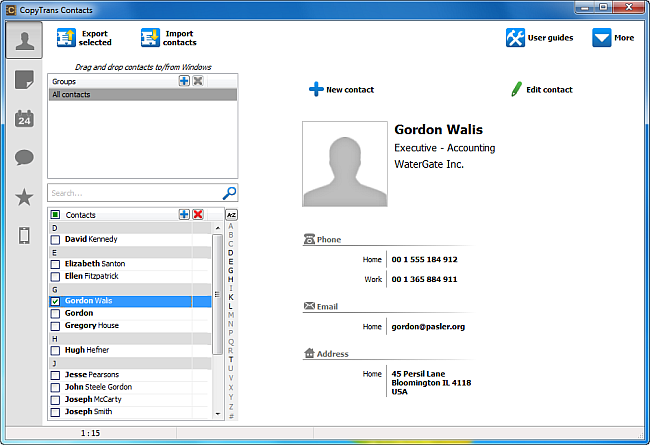Image resolution: width=650 pixels, height=445 pixels.
Task: Jump to letter E in alphabet index
Action: [231, 262]
